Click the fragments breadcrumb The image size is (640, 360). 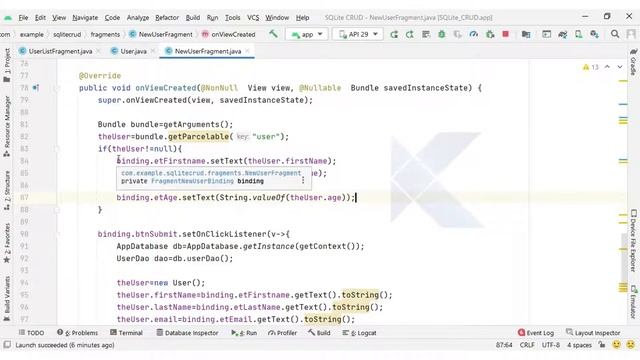(x=105, y=34)
